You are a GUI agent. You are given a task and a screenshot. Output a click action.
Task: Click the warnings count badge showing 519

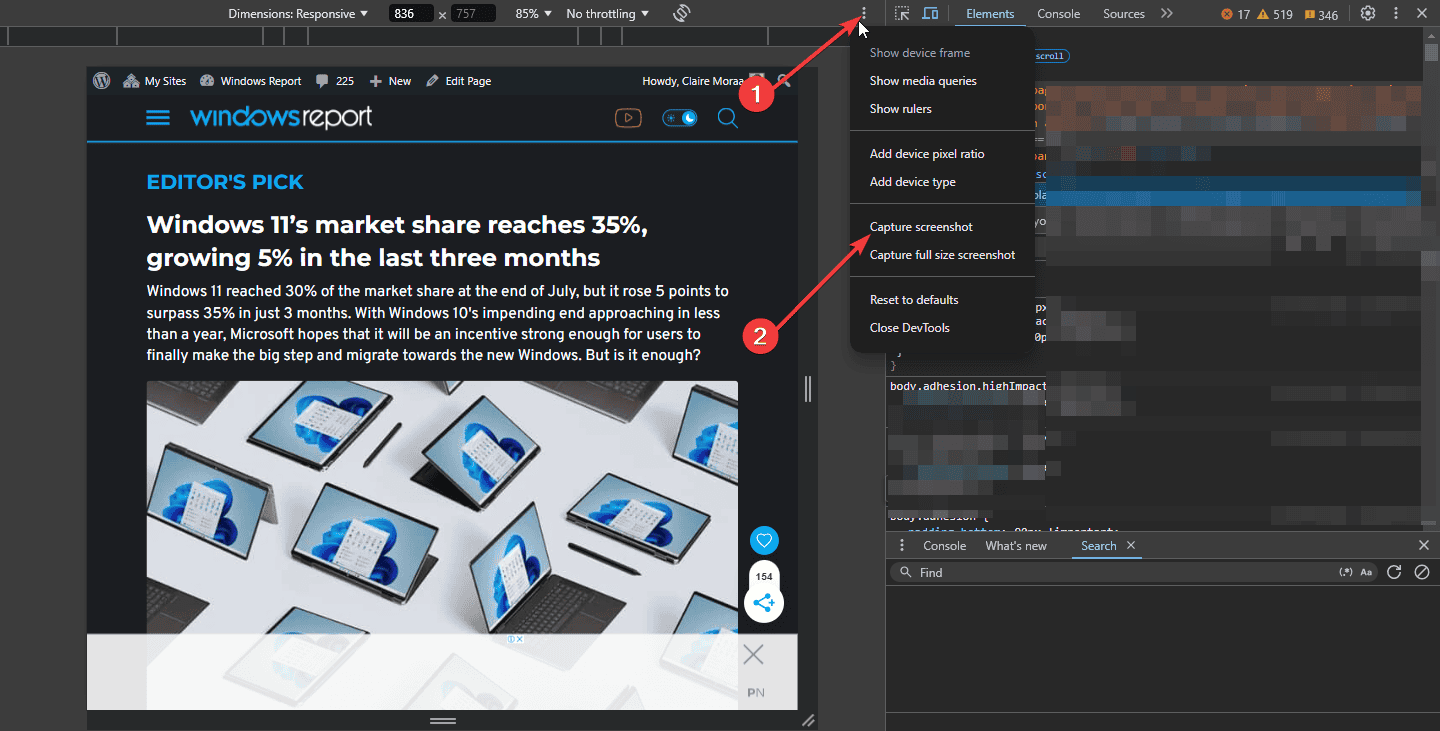[1275, 14]
